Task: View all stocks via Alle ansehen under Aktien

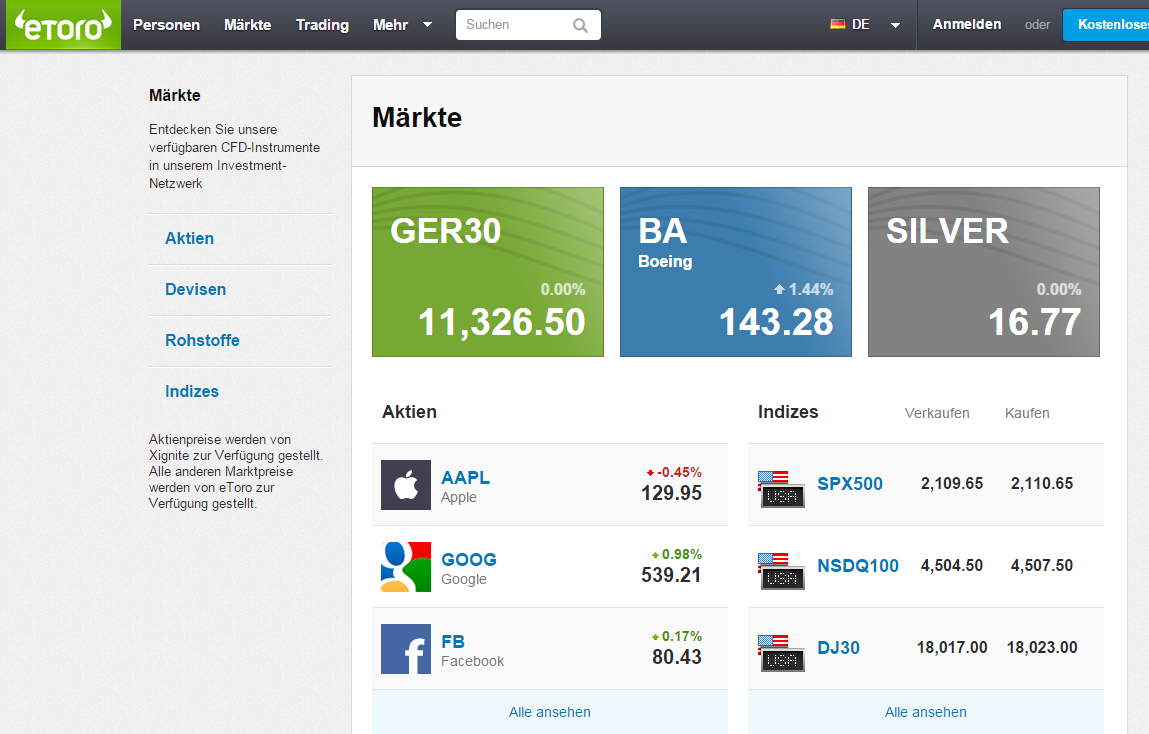Action: point(550,712)
